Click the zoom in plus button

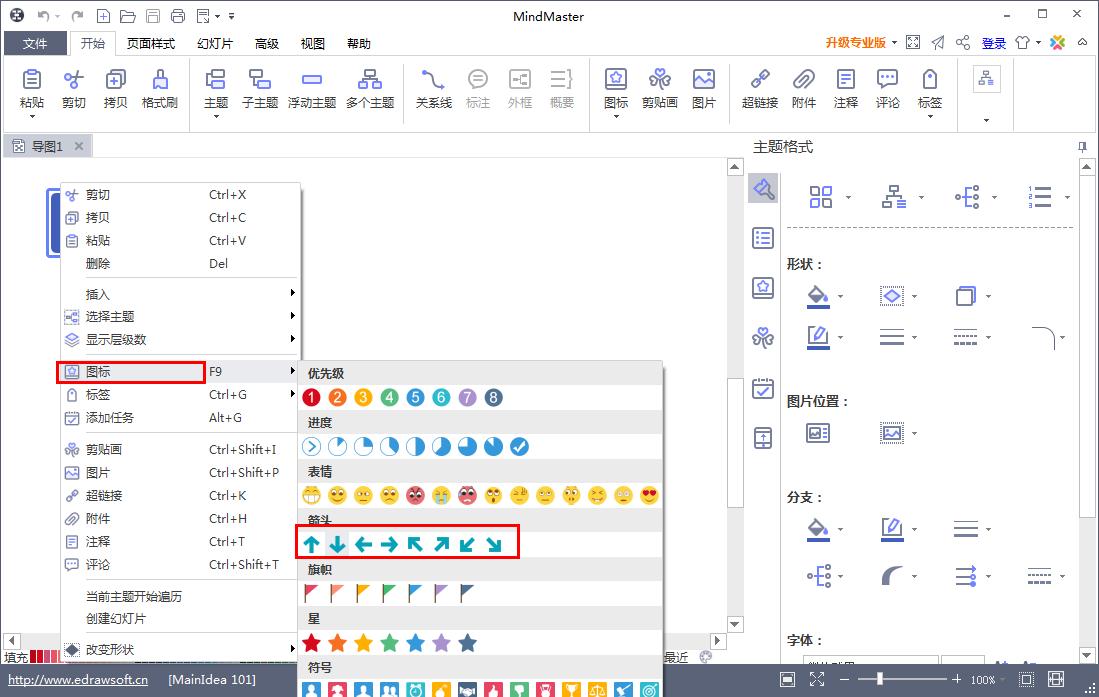[x=956, y=679]
